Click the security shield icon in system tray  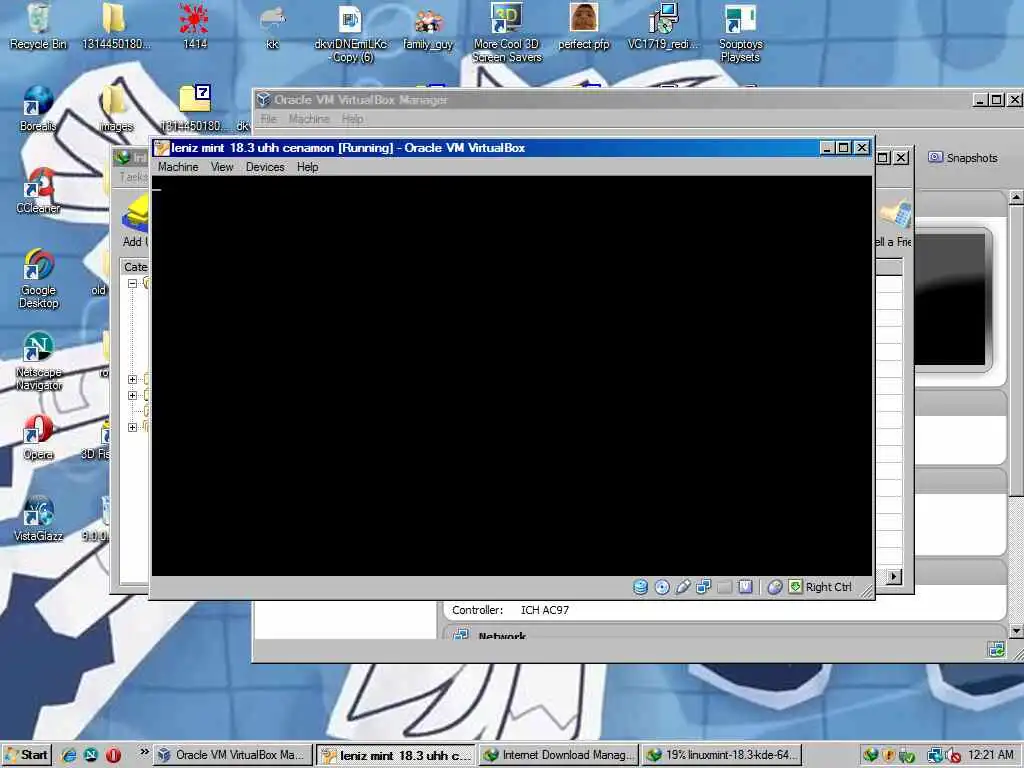[x=888, y=755]
